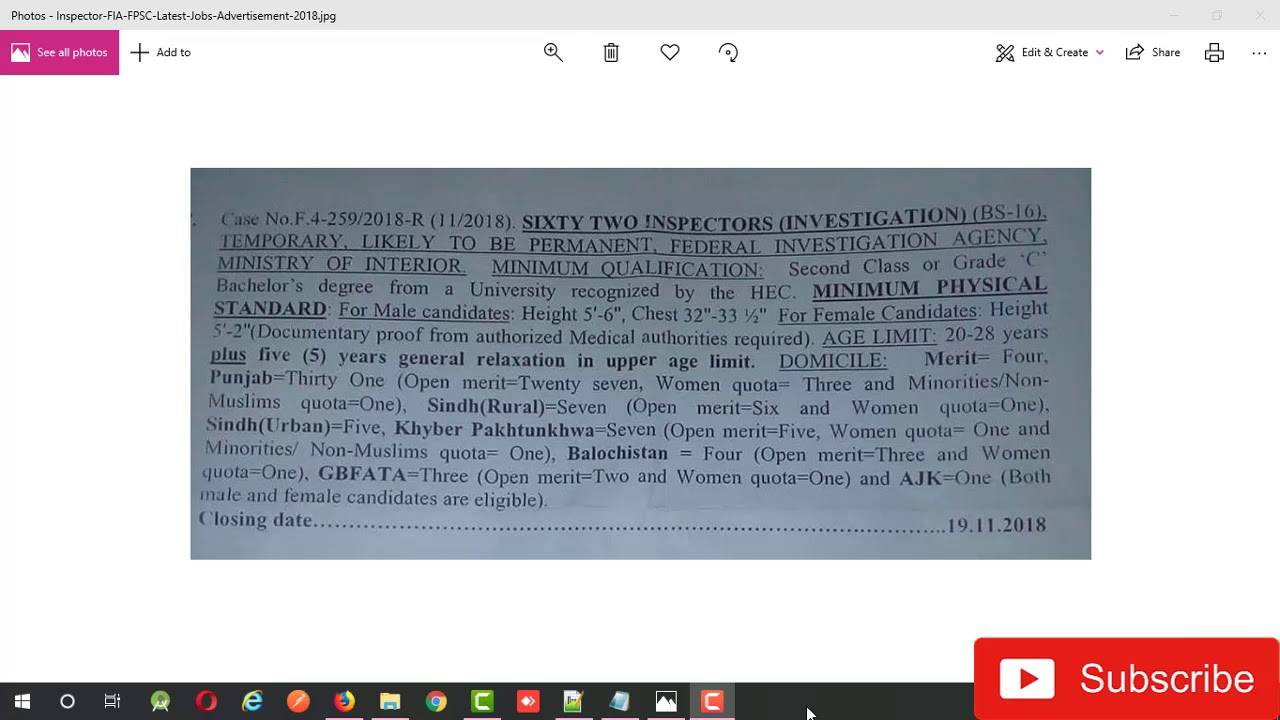Open the blue notebook app icon on taskbar
This screenshot has width=1280, height=720.
pos(620,702)
